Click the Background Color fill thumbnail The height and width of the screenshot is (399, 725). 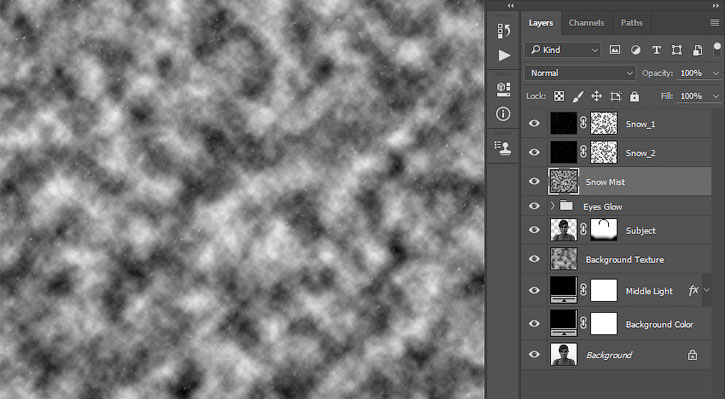click(x=564, y=323)
